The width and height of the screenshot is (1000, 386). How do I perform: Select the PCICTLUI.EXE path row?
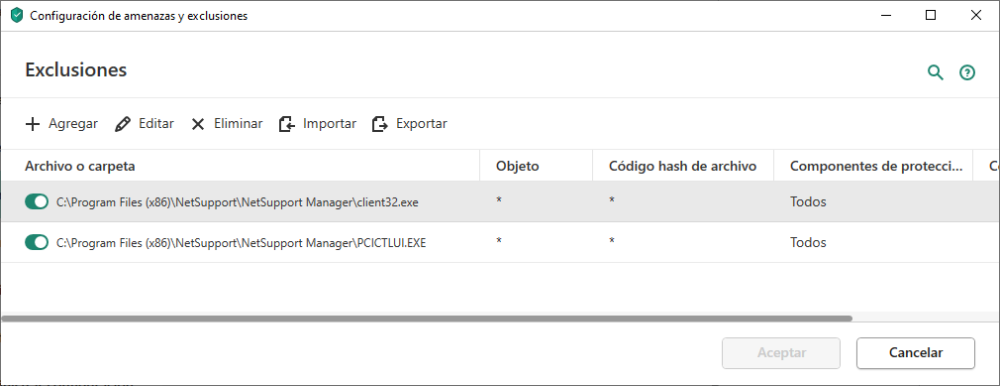[500, 242]
